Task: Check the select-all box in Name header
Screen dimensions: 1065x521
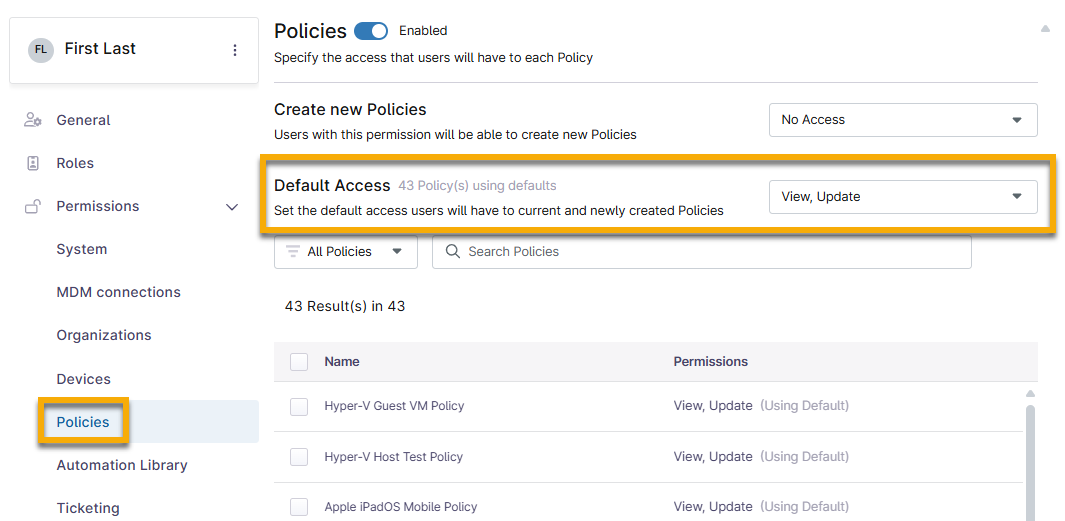Action: point(299,362)
